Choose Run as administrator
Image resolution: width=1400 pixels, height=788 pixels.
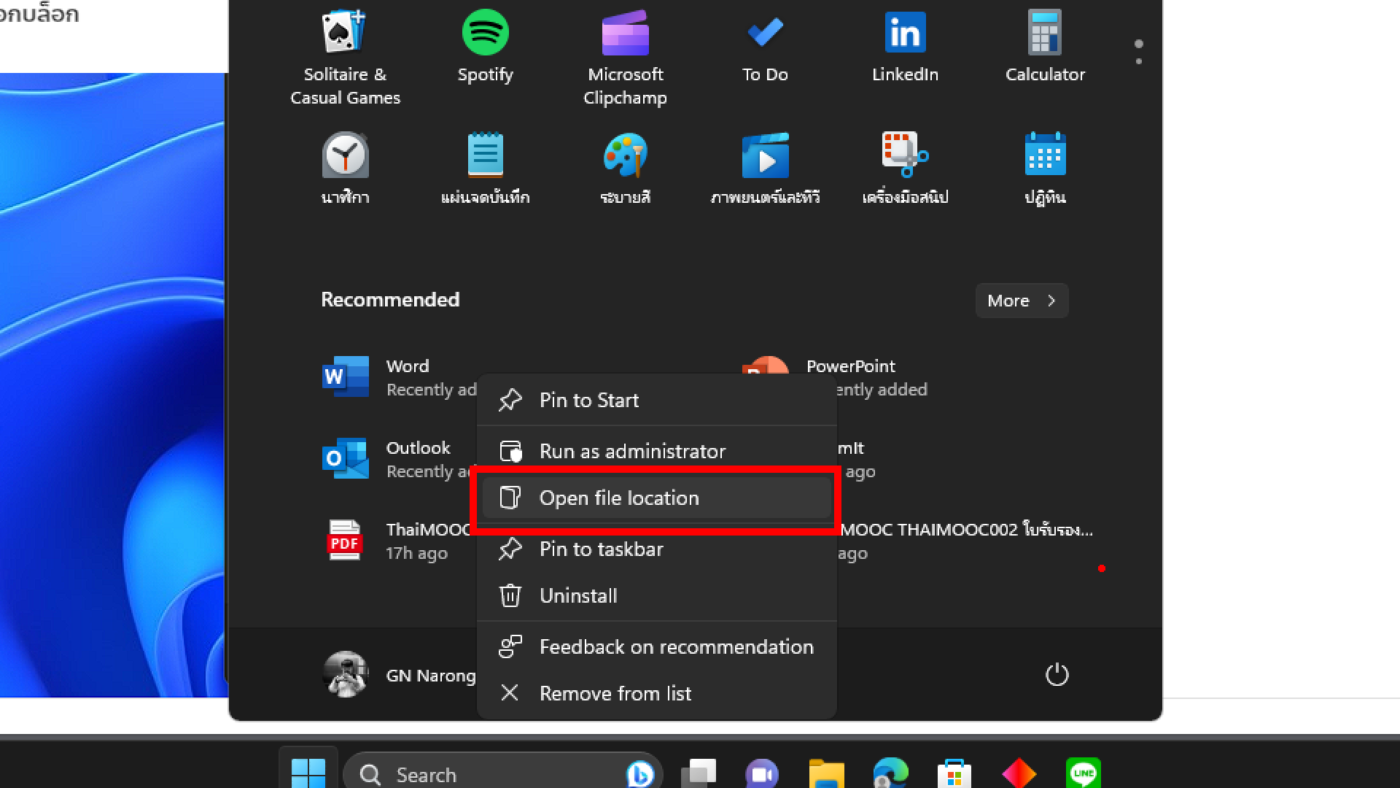(x=656, y=451)
